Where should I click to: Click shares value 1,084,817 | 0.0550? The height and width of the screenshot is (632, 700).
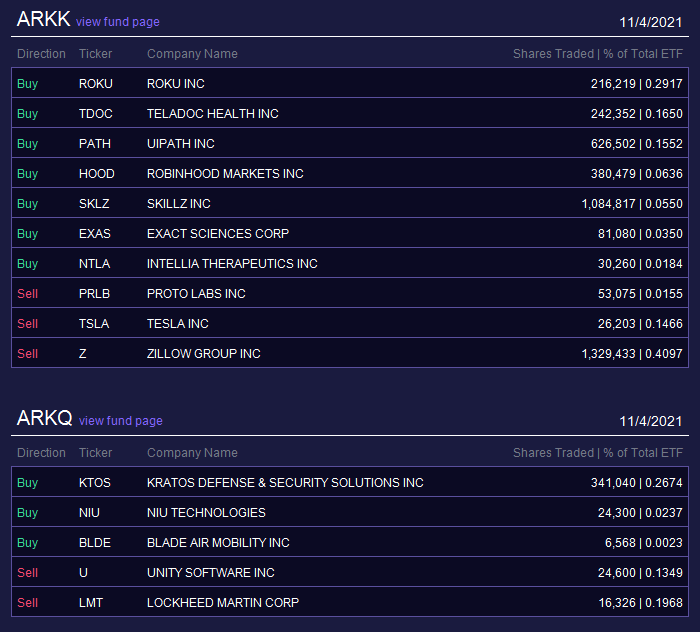(632, 204)
